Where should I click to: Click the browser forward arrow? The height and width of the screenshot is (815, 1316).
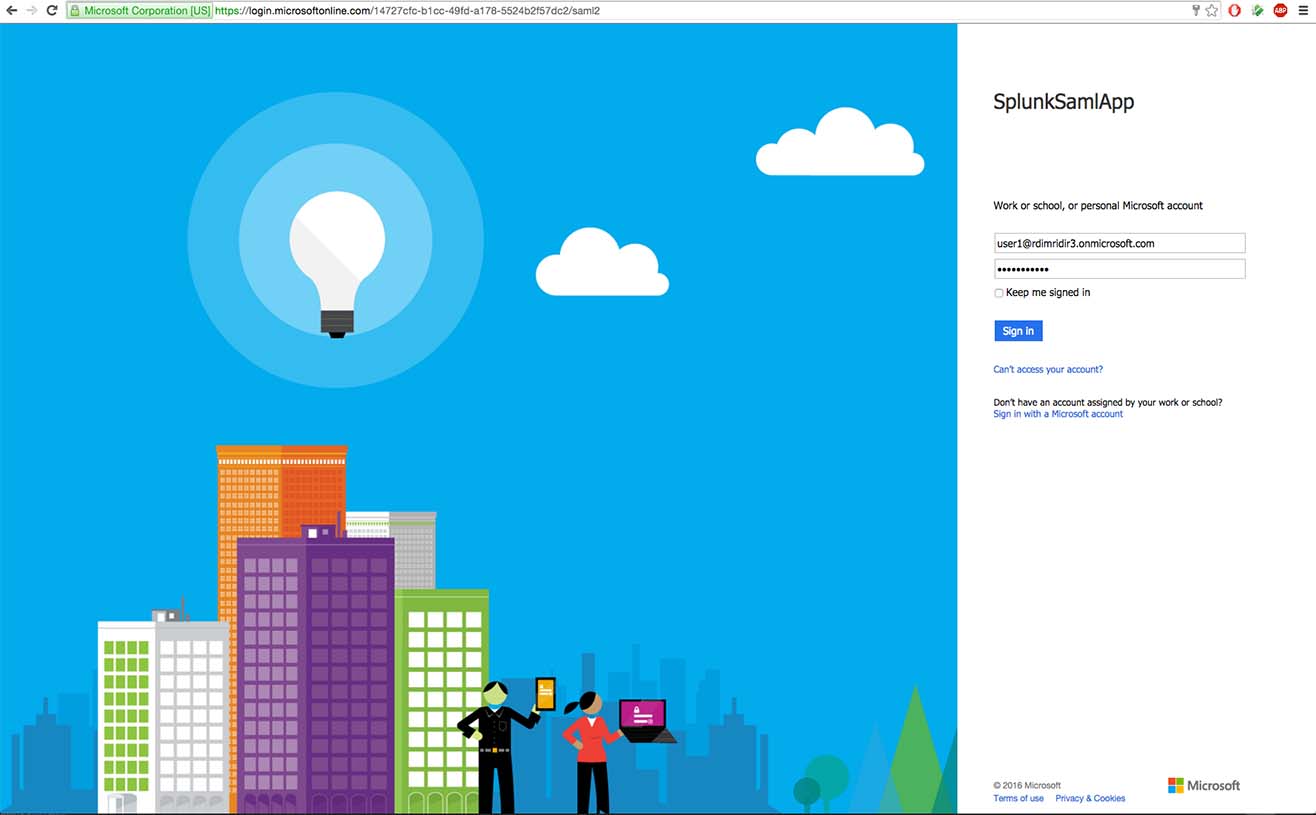pos(32,10)
